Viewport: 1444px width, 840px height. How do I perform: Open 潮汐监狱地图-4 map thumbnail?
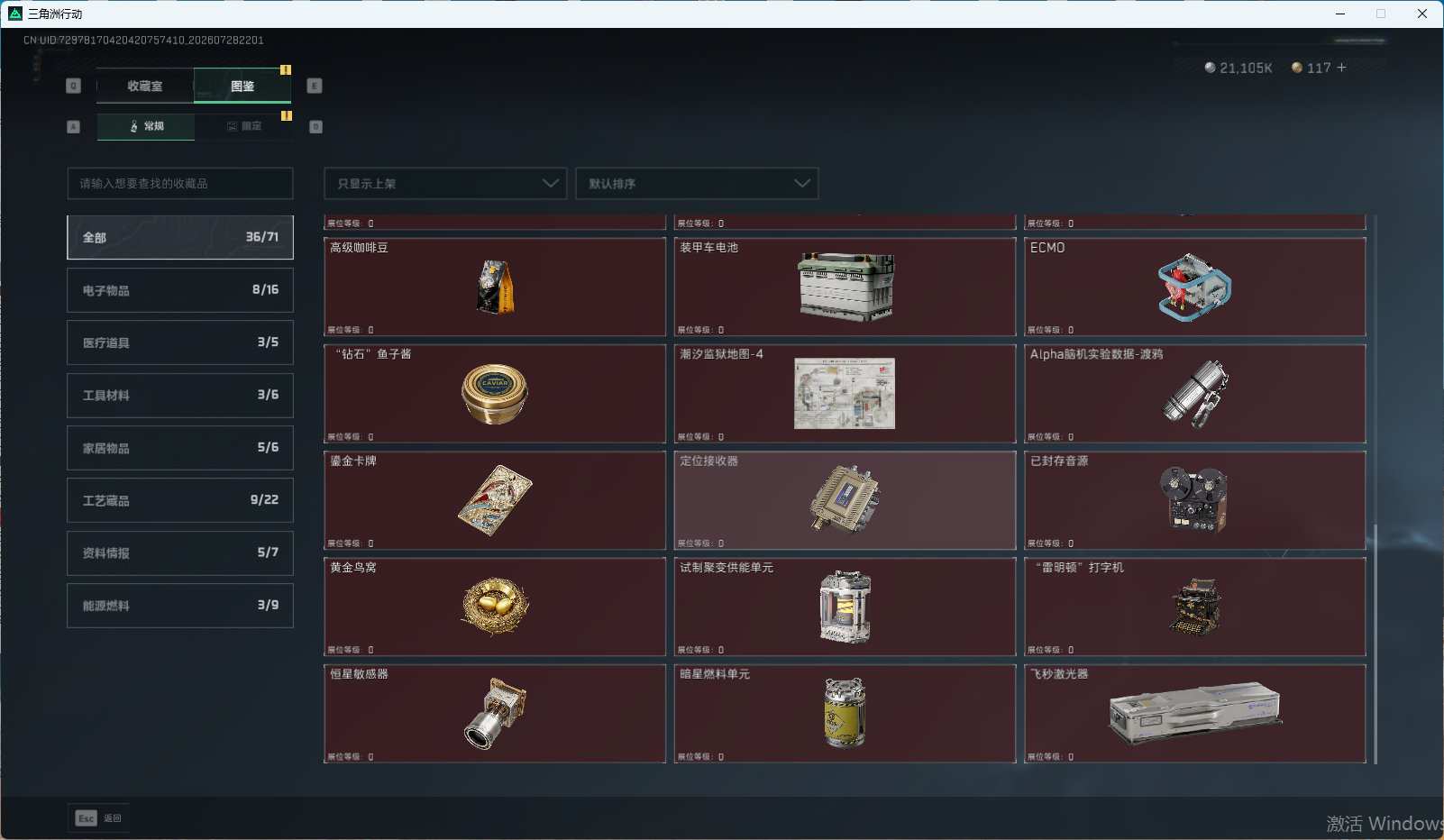coord(845,393)
